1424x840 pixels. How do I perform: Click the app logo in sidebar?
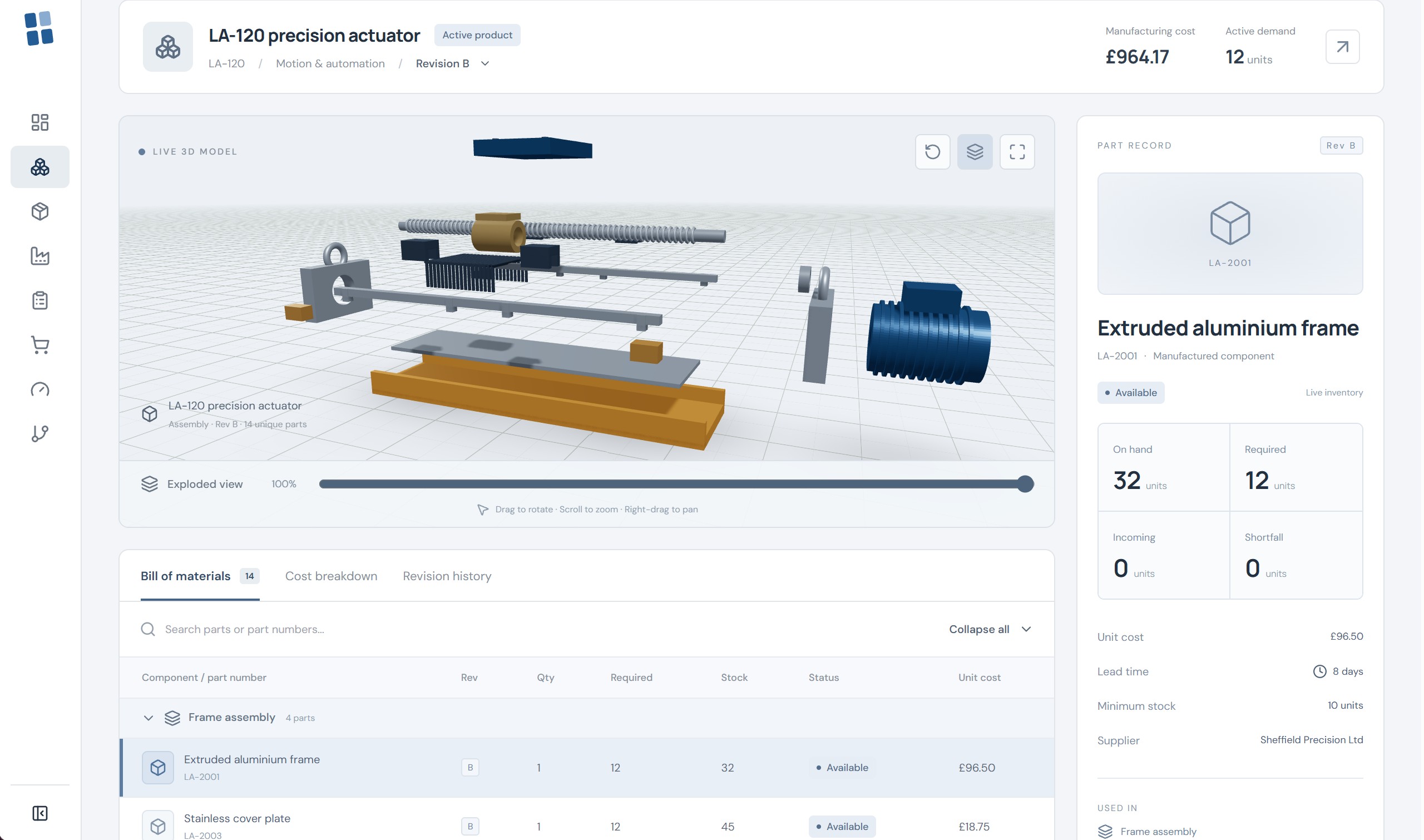click(x=39, y=28)
